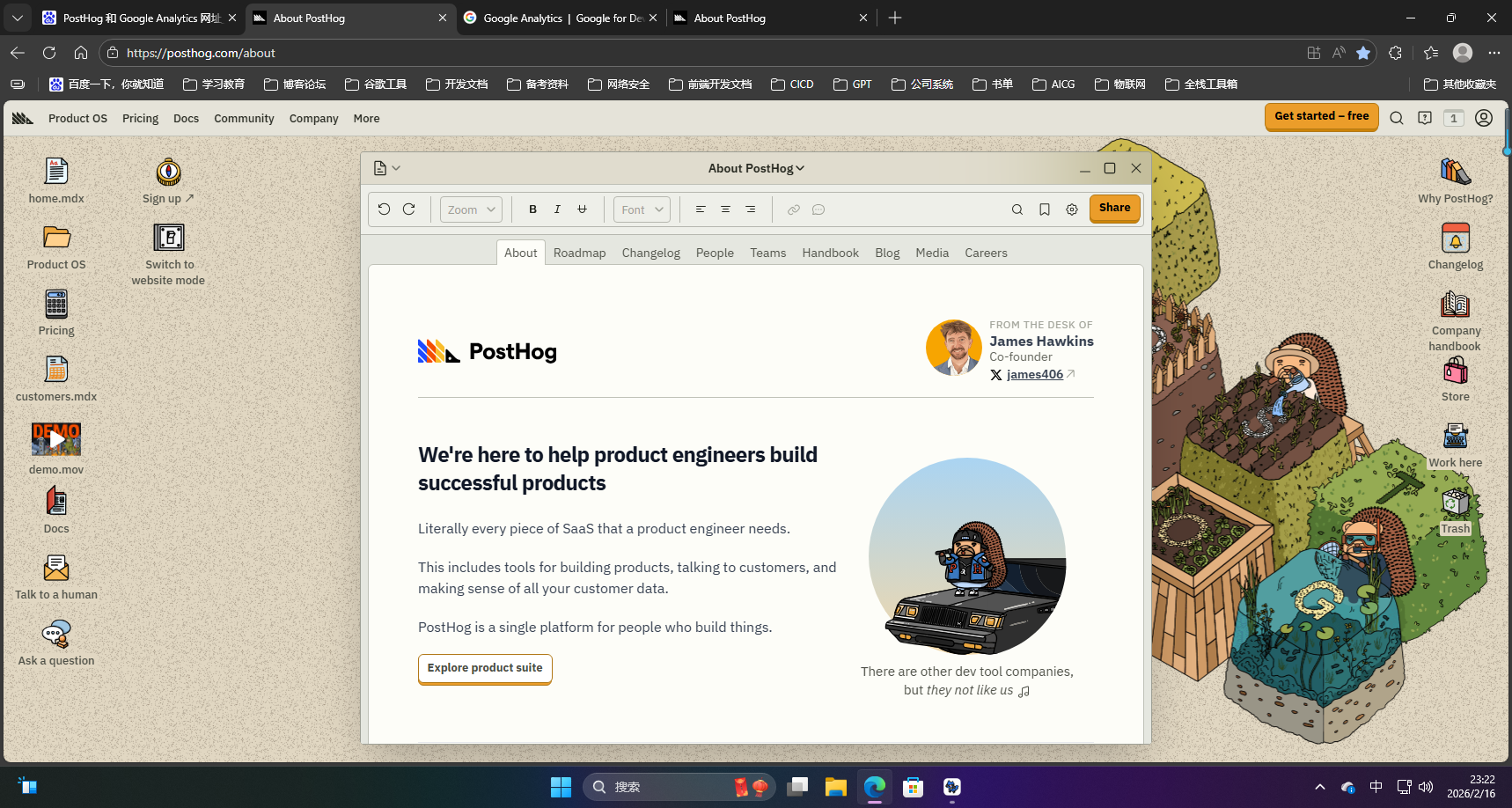Screen dimensions: 1512x808
Task: Open the home.mdx desktop icon
Action: (x=56, y=180)
